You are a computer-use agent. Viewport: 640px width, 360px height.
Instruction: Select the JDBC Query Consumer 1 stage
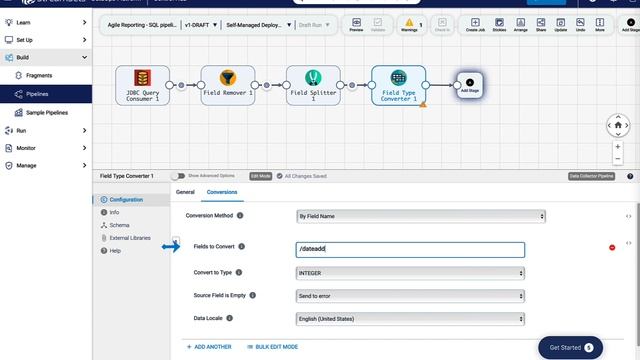pos(142,85)
